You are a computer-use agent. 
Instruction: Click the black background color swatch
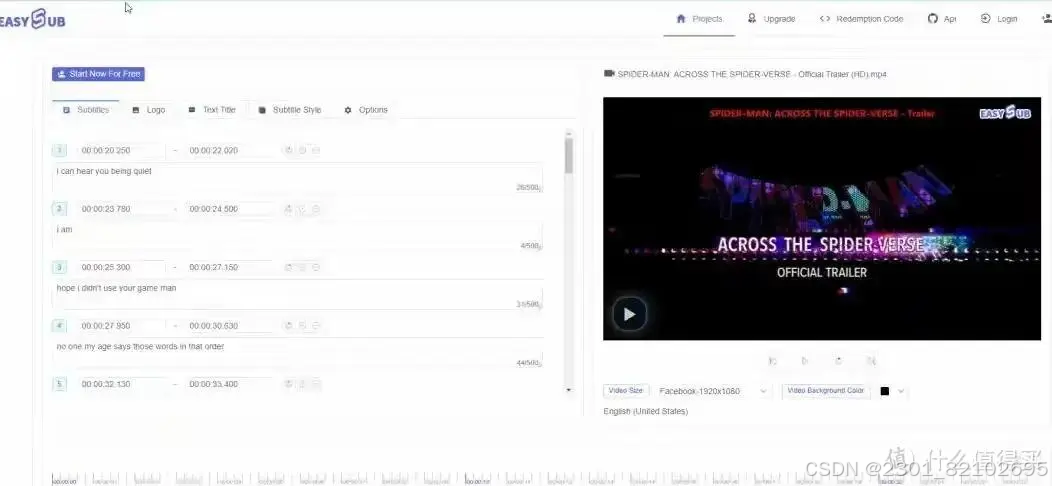click(885, 391)
